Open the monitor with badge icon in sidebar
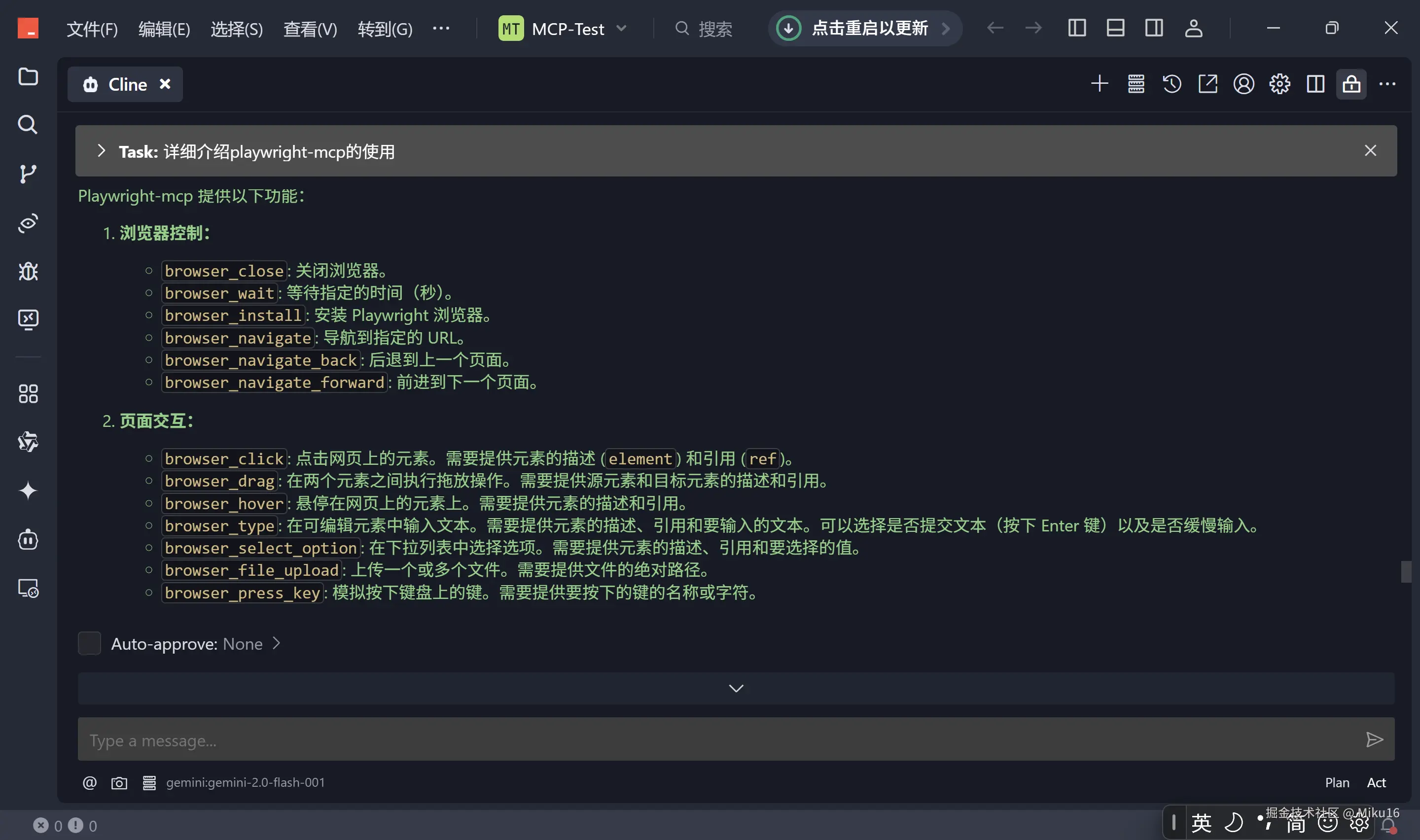 point(28,589)
